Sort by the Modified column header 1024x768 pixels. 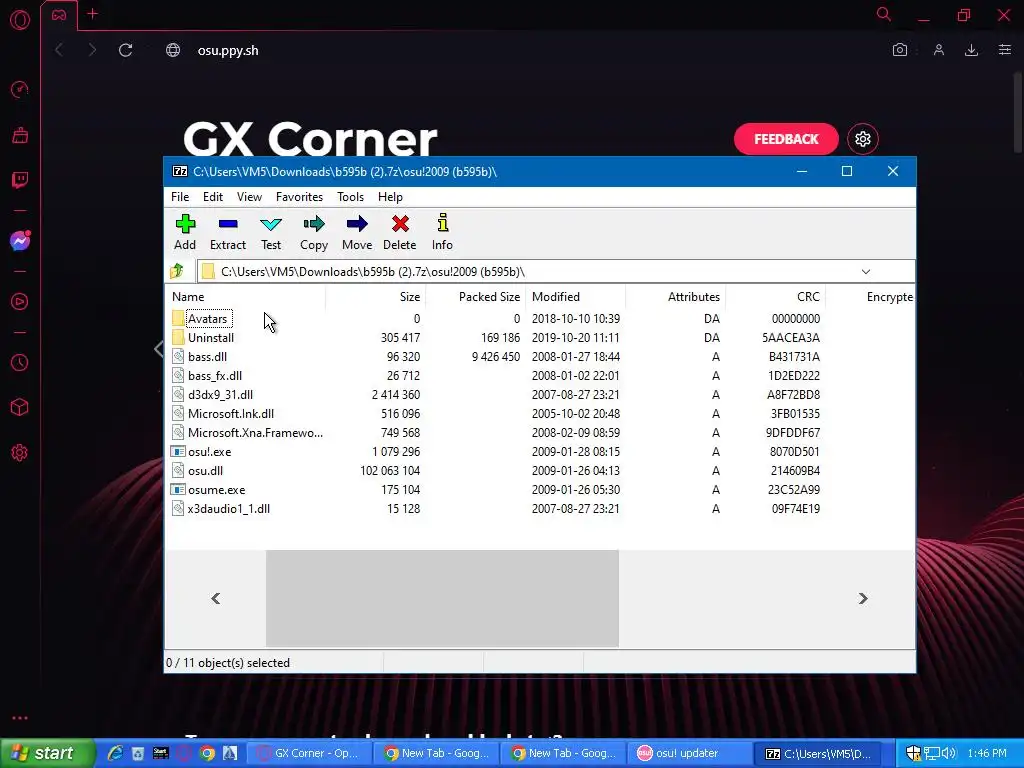click(575, 296)
